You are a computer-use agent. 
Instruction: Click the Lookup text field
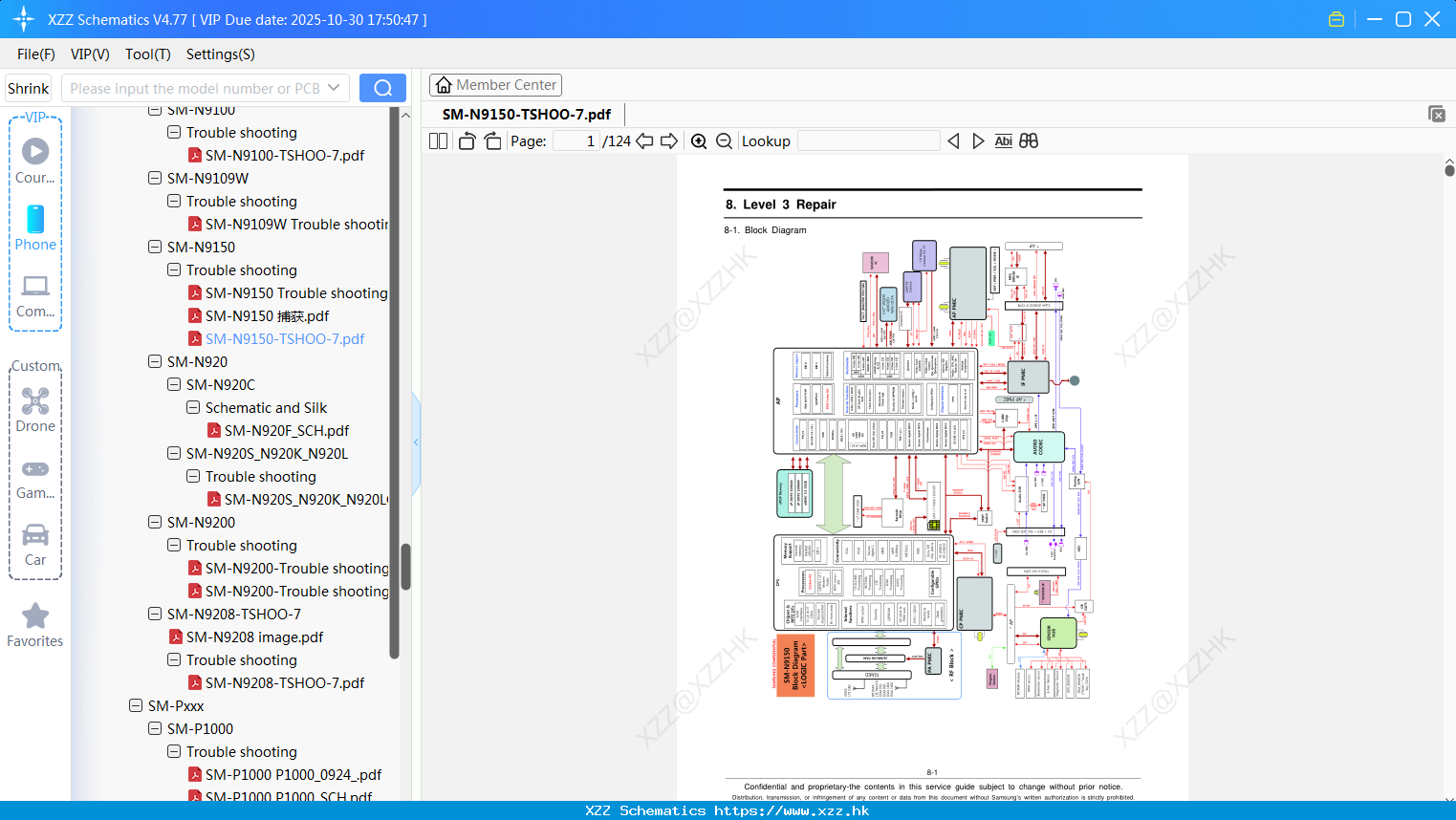868,141
